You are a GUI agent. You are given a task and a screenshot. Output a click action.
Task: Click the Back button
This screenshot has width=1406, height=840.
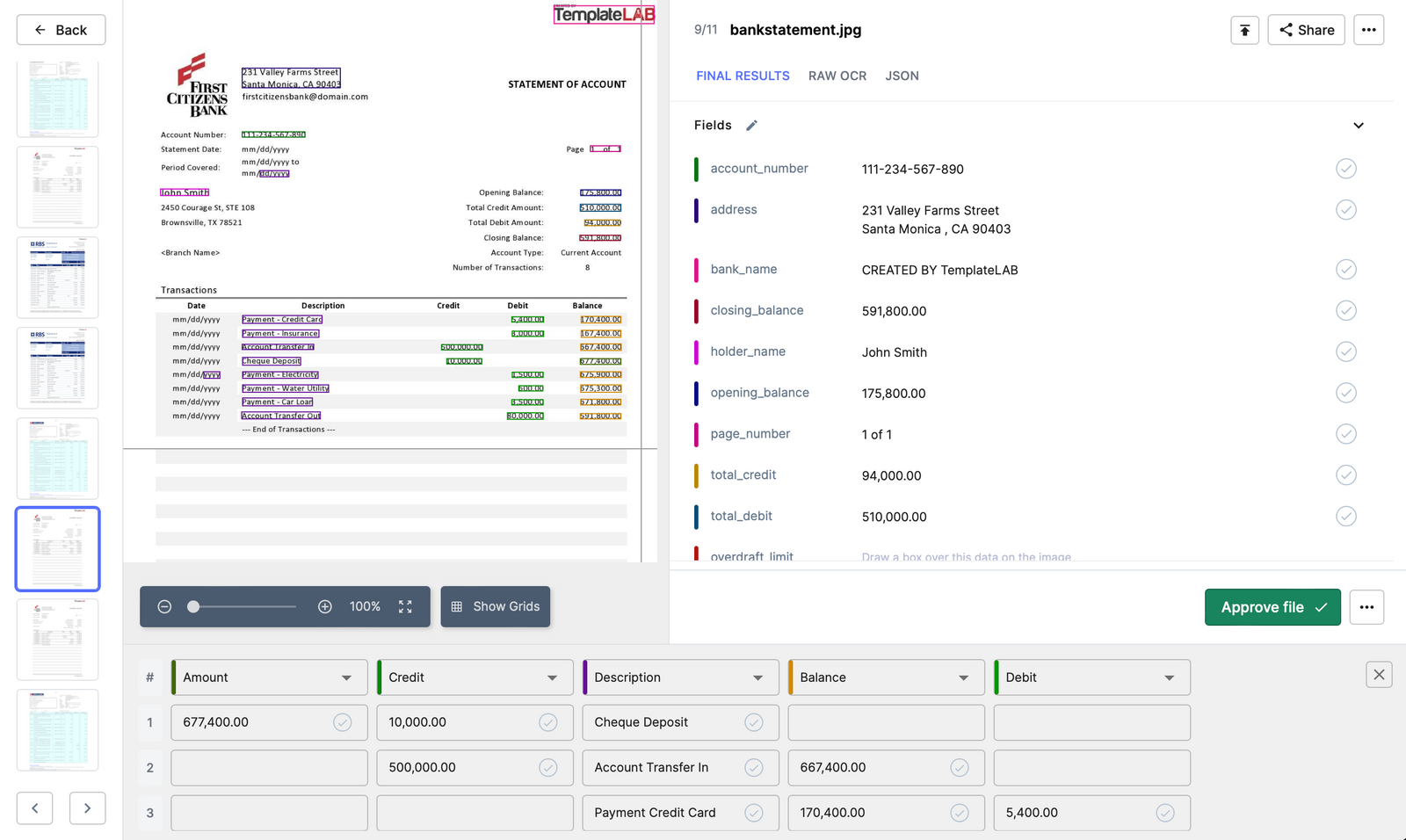(x=61, y=29)
